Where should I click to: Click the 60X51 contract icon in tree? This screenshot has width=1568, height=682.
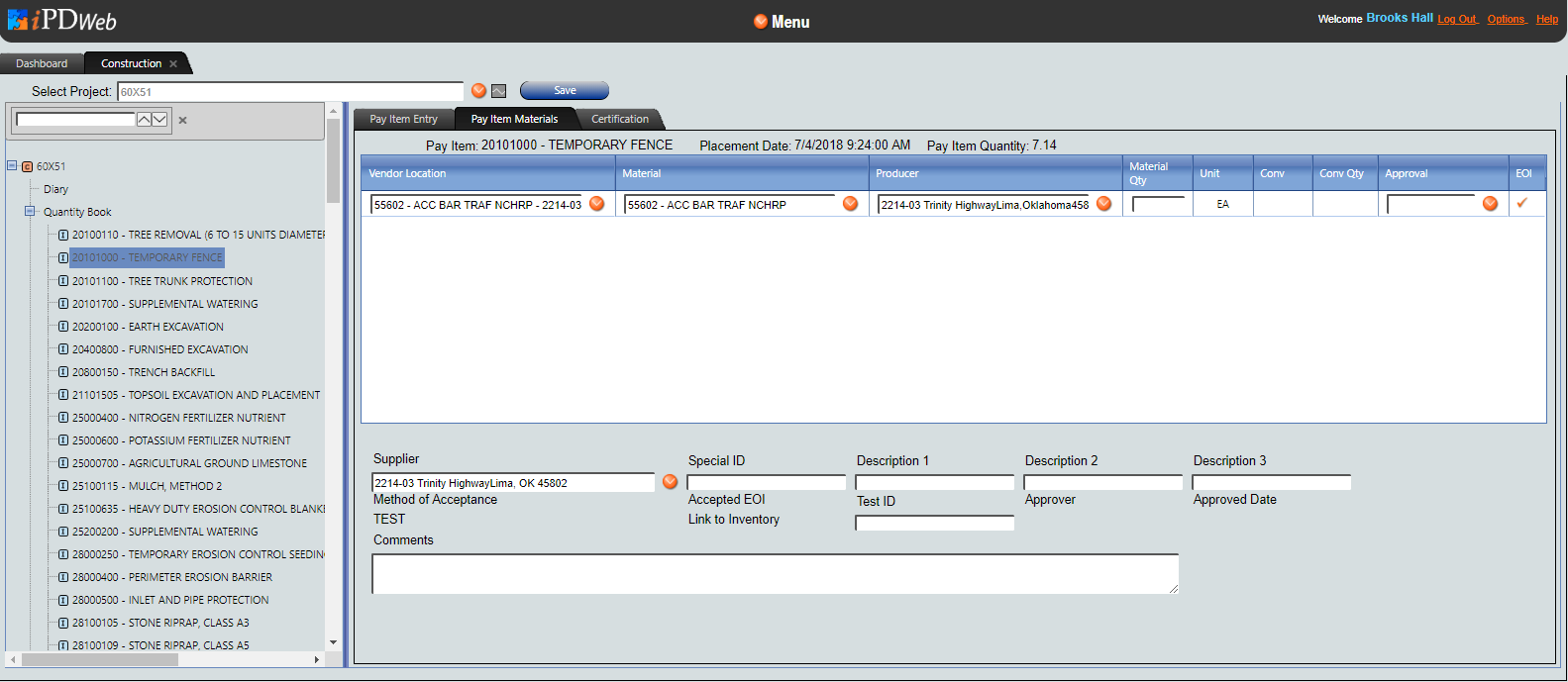point(28,166)
